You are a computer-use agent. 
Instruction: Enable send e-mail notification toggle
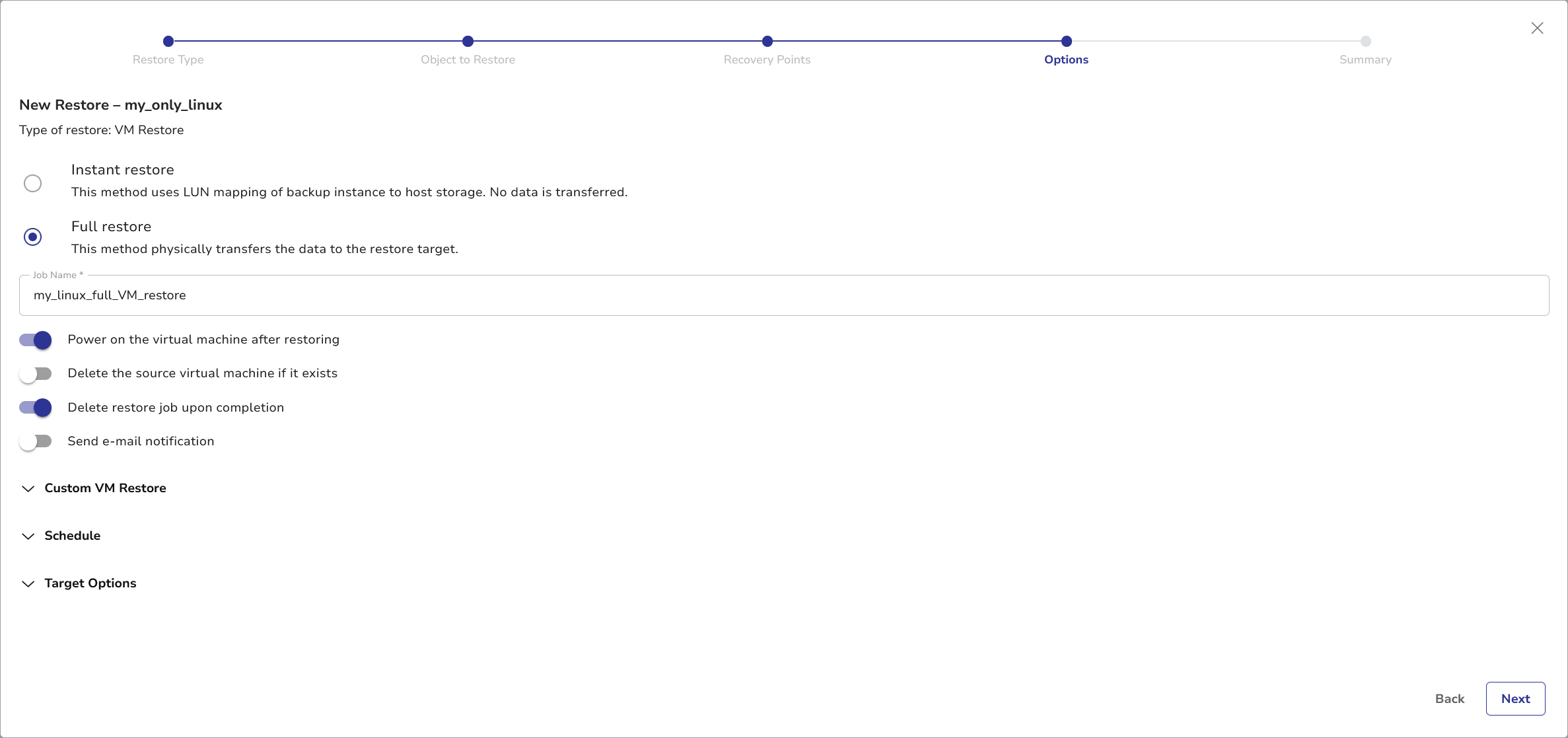(x=36, y=441)
